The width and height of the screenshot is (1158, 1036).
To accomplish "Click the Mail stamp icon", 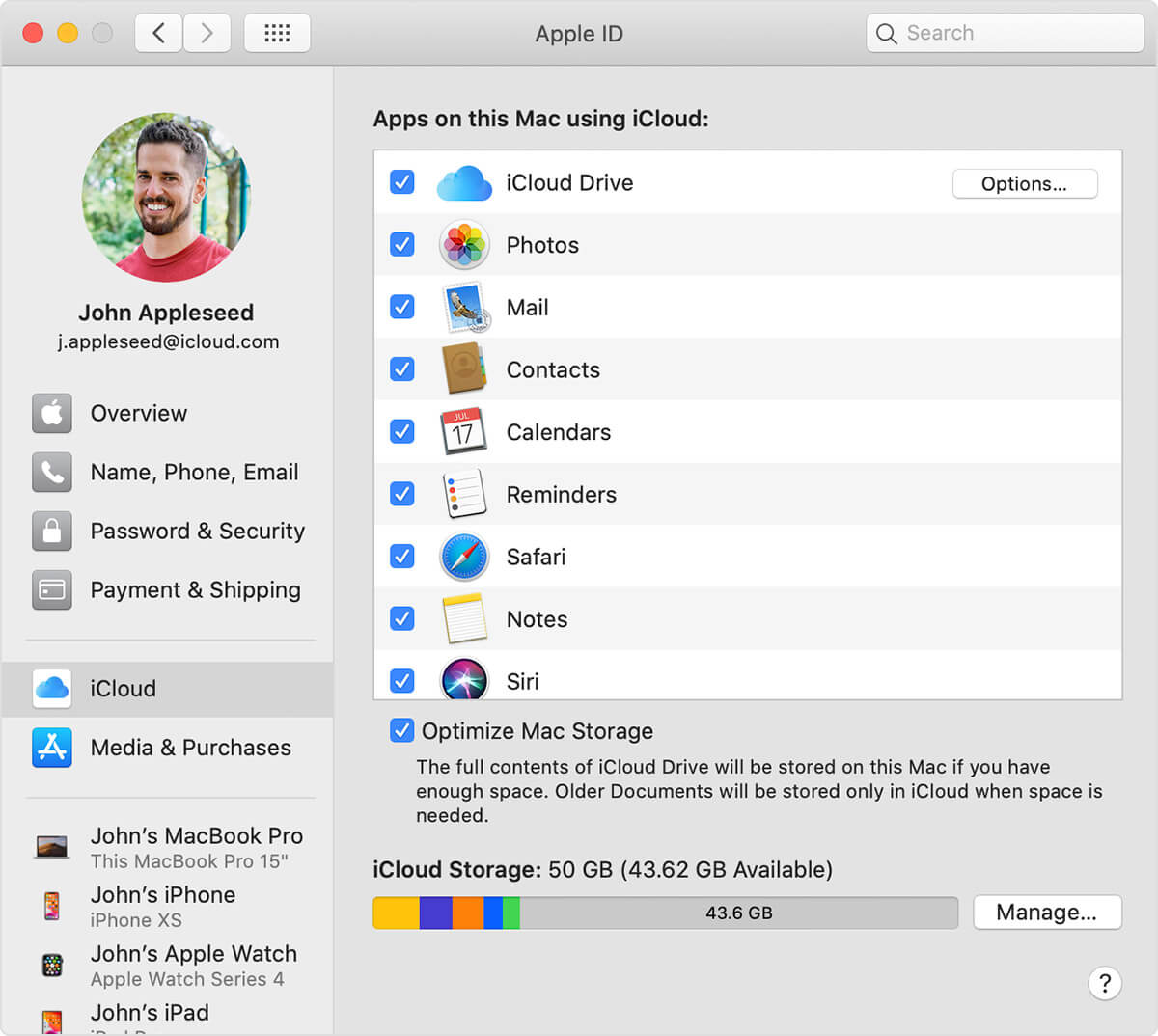I will [x=464, y=307].
